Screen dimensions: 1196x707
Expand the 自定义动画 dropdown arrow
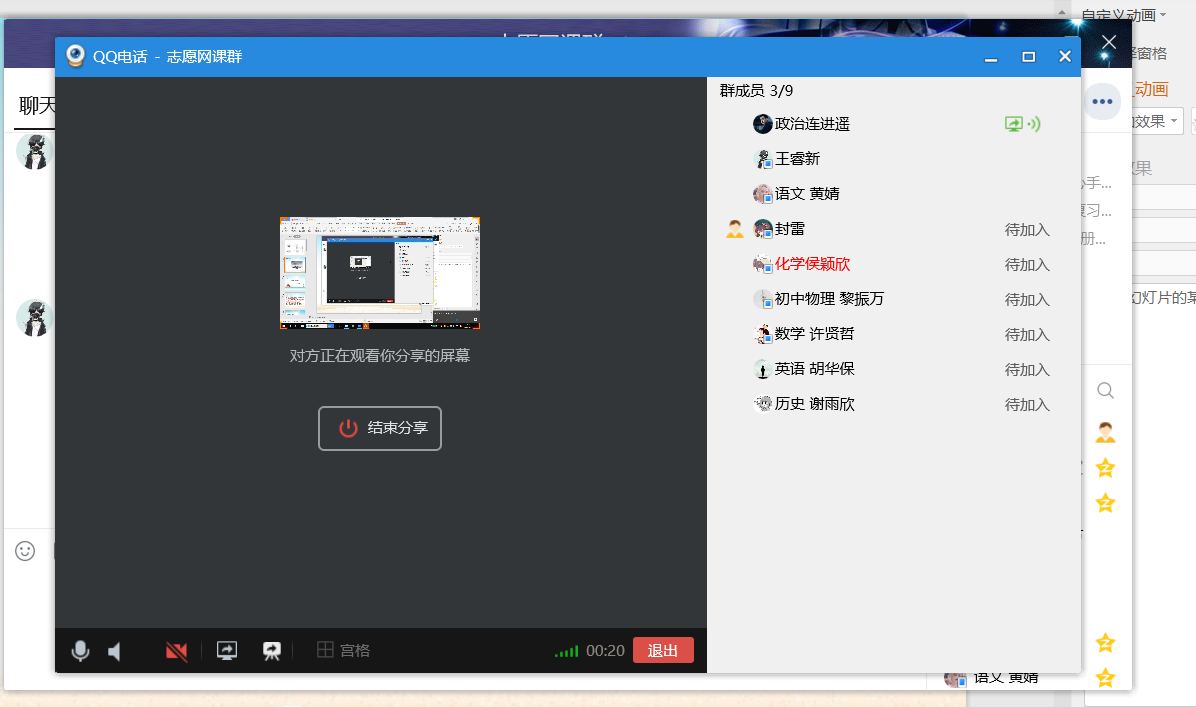tap(1163, 15)
